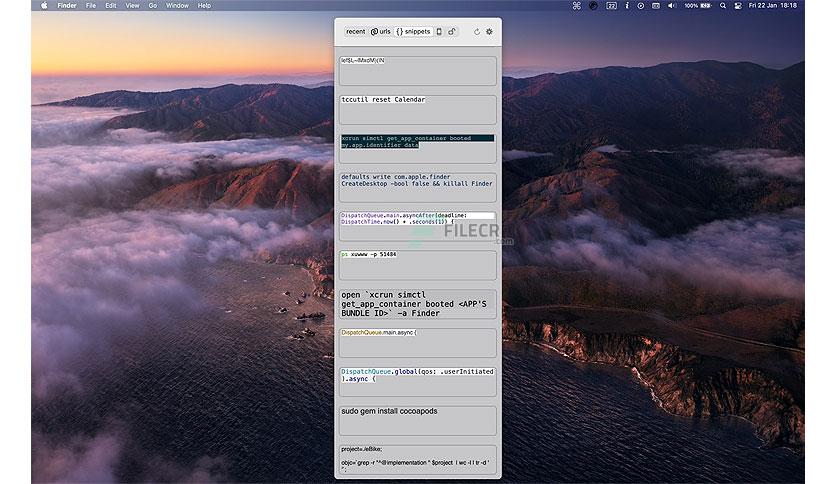Click the dark circular menu bar icon
The width and height of the screenshot is (836, 484).
pyautogui.click(x=593, y=5)
